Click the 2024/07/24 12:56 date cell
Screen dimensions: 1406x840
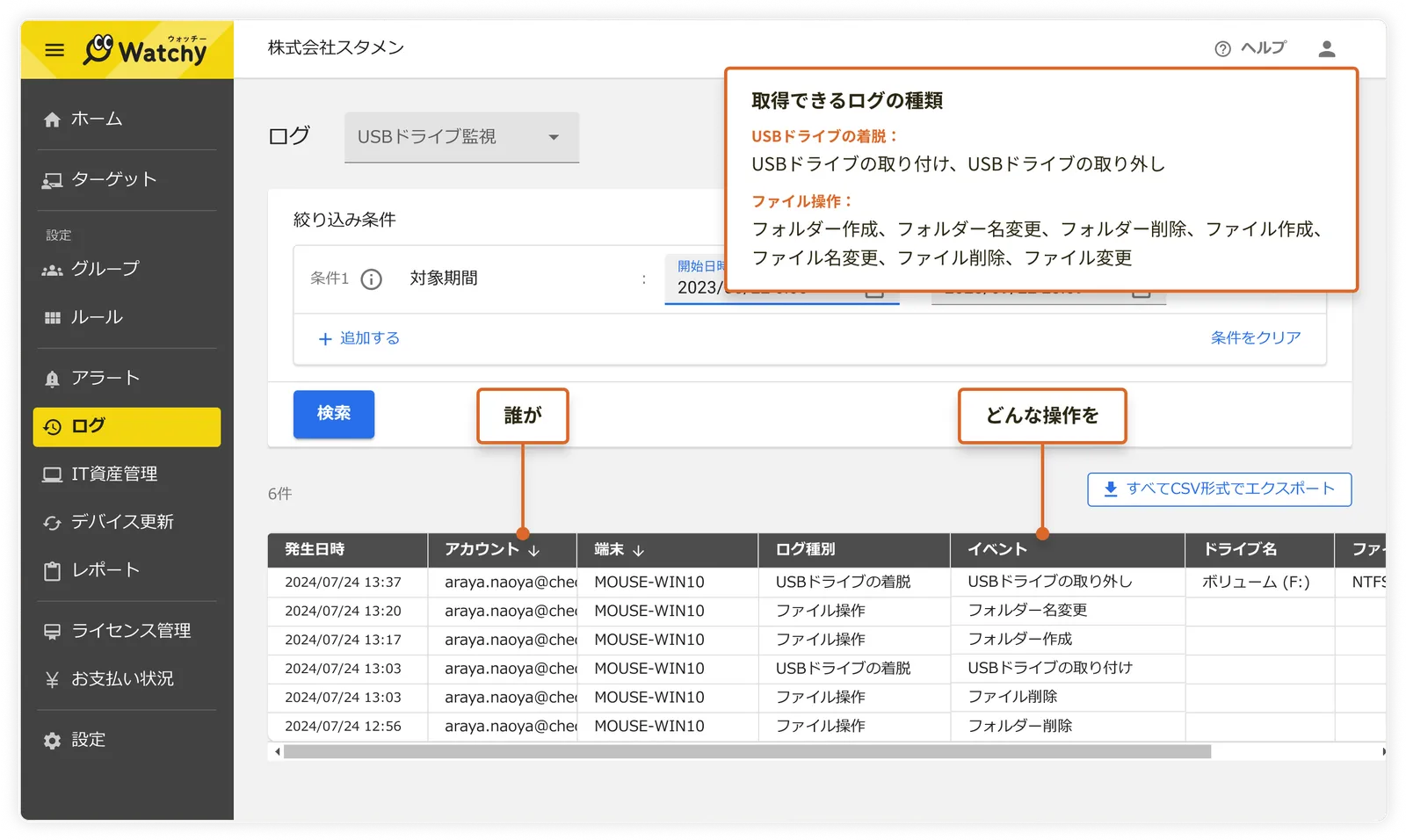(343, 727)
